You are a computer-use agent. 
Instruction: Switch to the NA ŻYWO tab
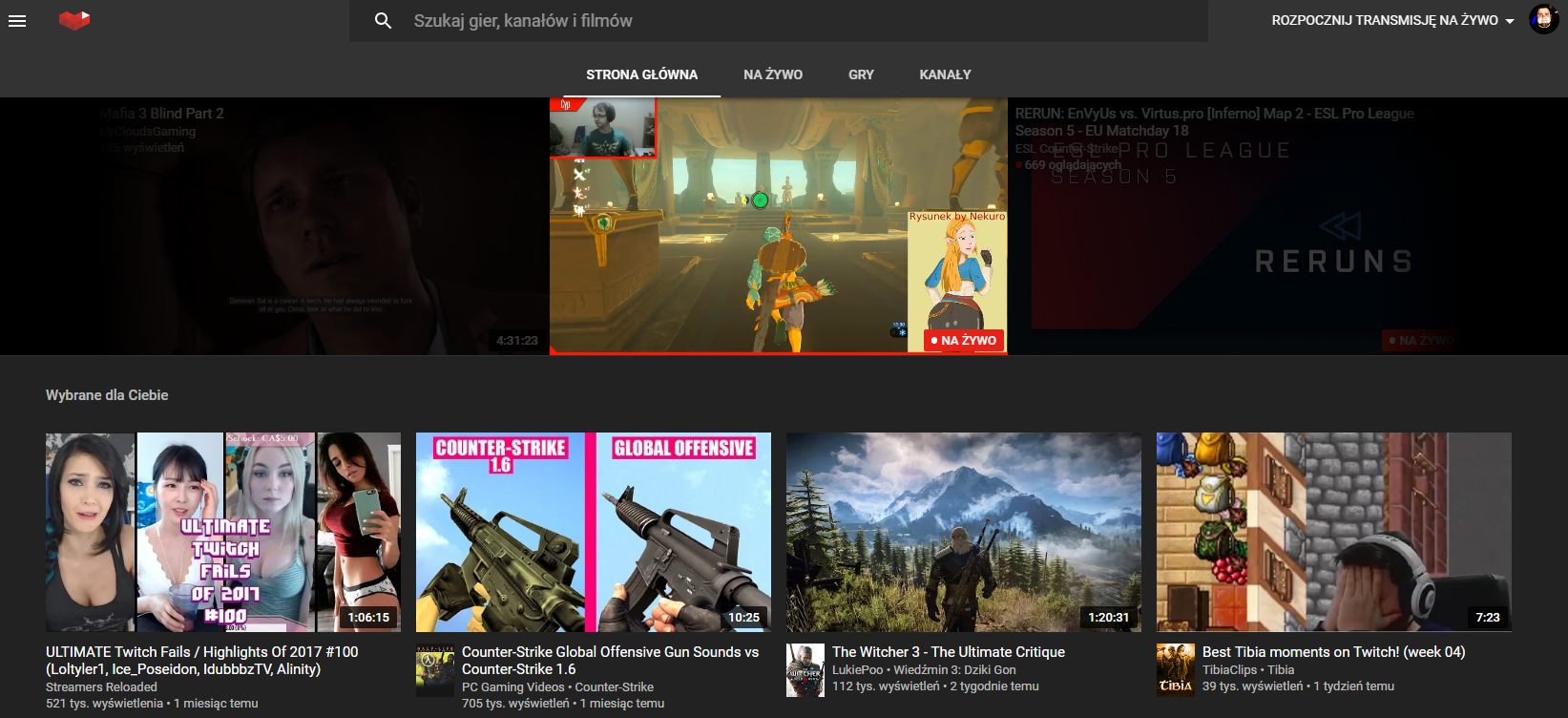(x=772, y=74)
